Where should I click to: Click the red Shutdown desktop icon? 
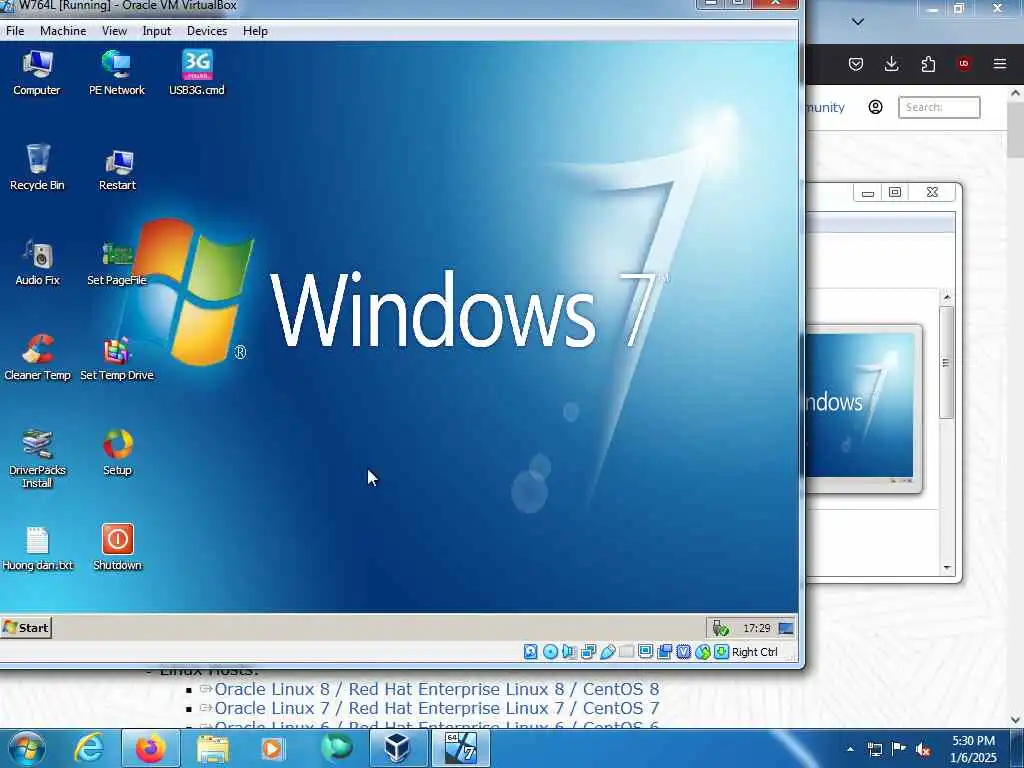click(x=118, y=547)
